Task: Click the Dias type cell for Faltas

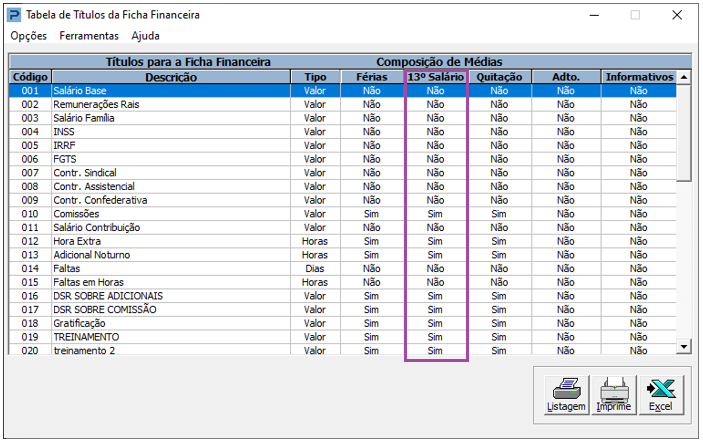Action: [x=315, y=269]
